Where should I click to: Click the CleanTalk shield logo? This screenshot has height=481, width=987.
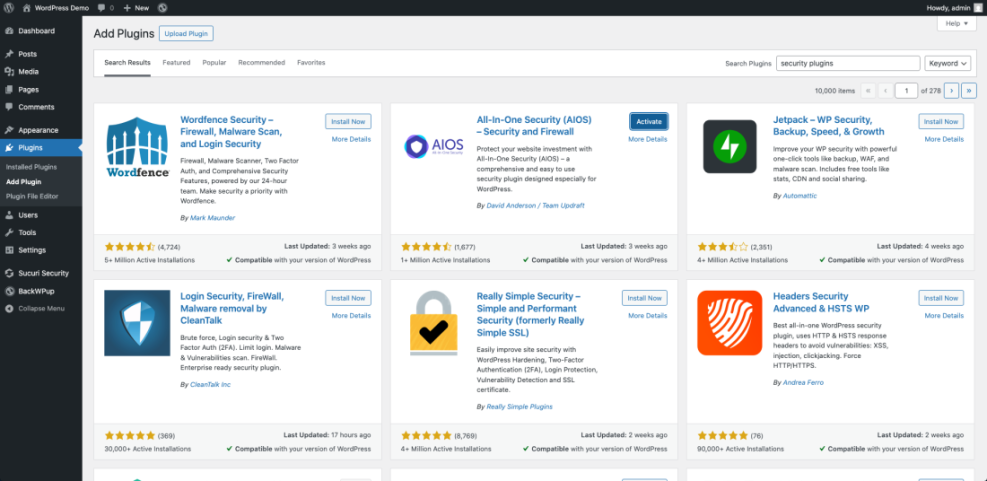click(137, 323)
